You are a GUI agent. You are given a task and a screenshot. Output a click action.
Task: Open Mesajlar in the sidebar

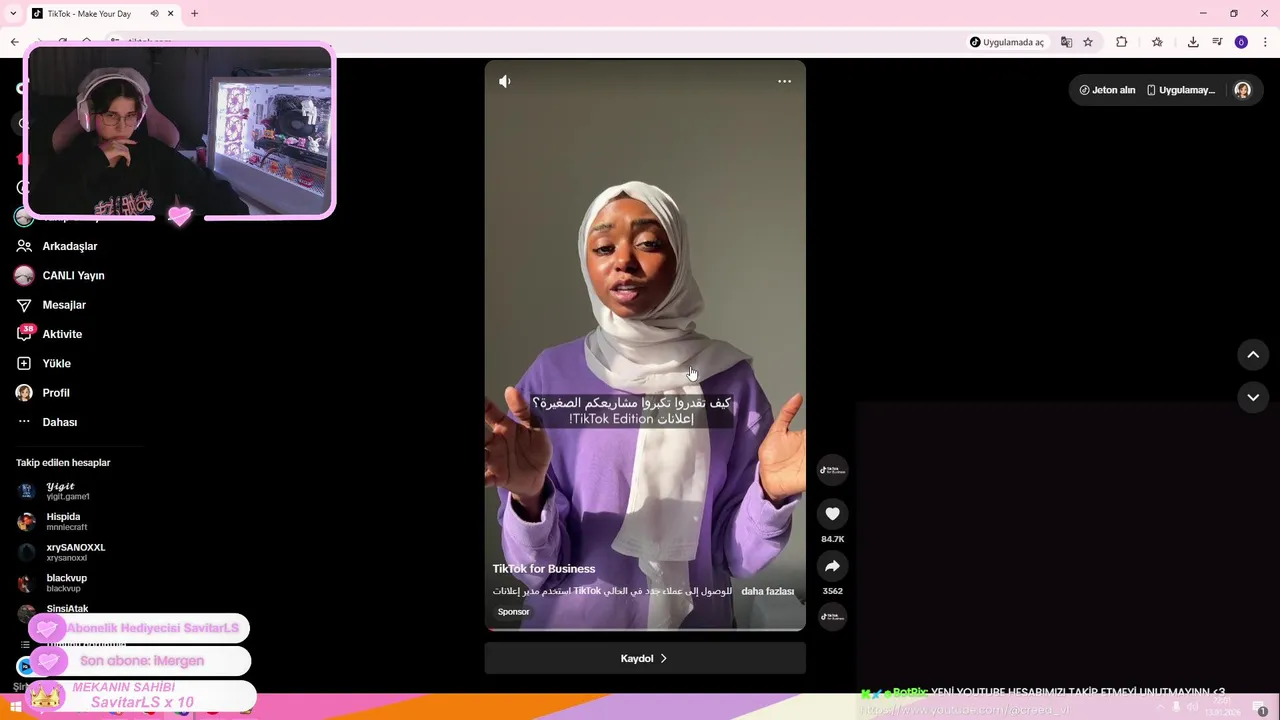[64, 305]
